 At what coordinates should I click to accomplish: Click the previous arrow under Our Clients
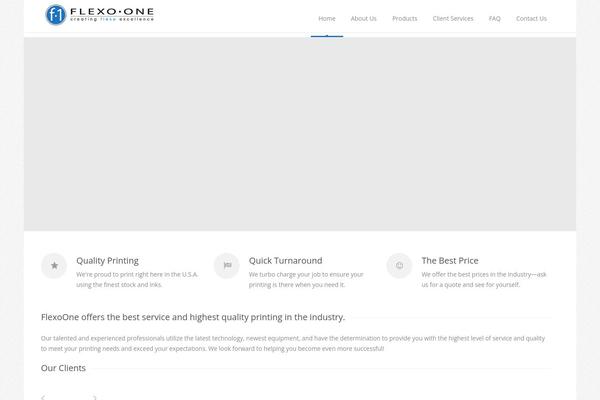43,398
